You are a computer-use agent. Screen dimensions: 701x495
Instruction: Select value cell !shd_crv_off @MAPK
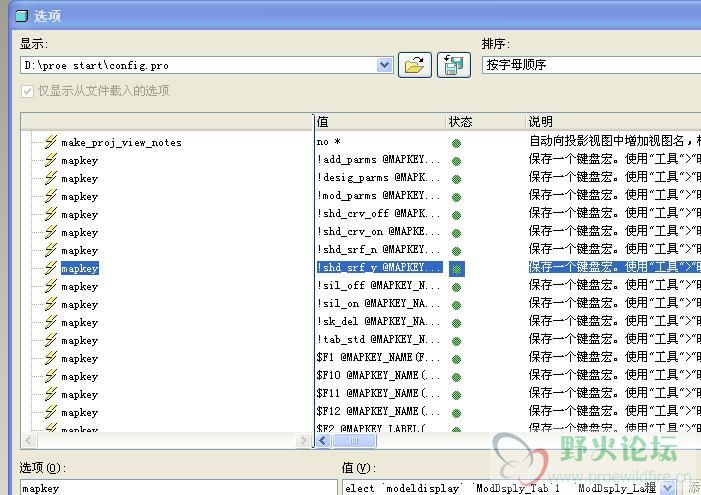click(x=378, y=214)
